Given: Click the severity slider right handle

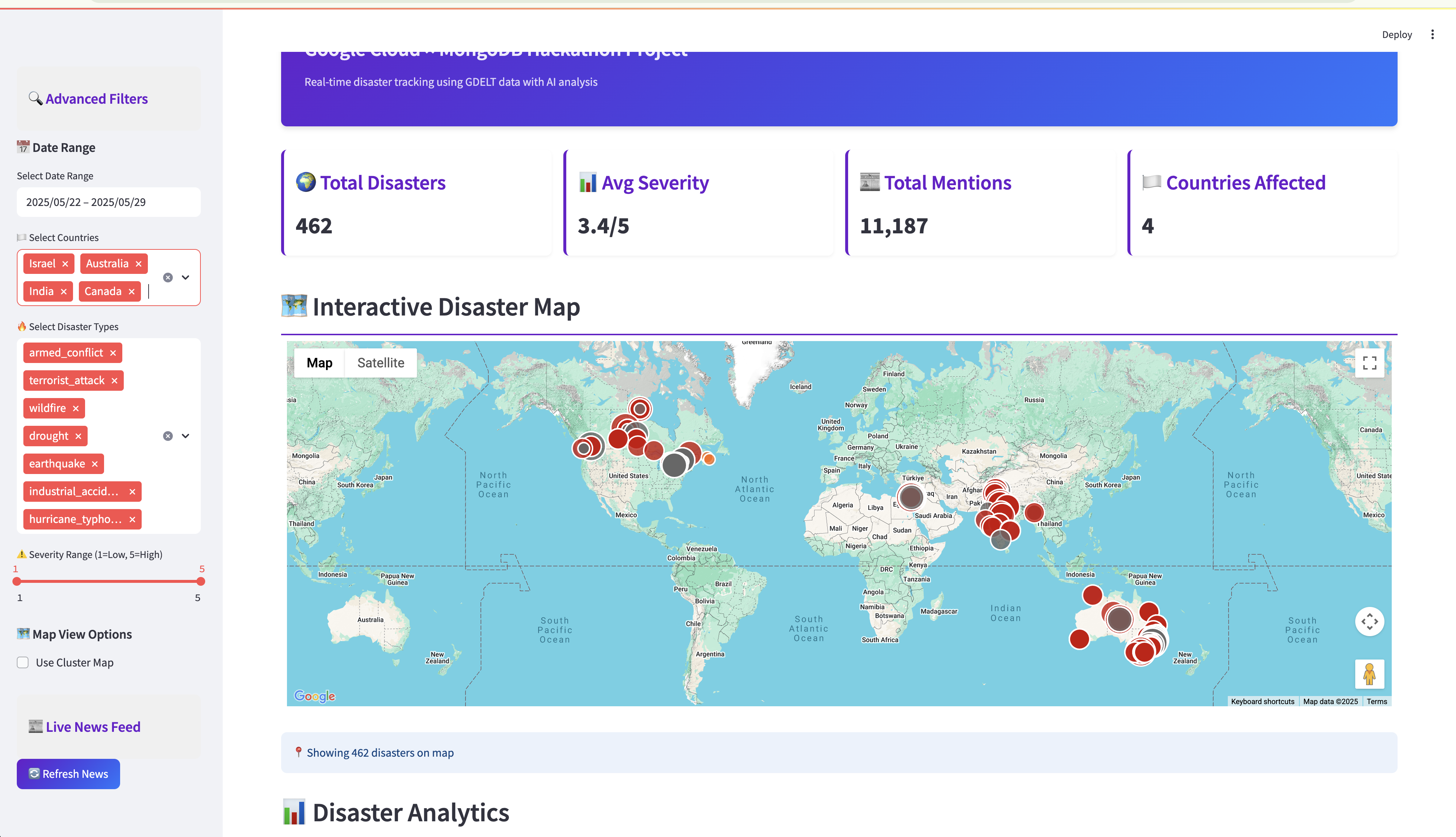Looking at the screenshot, I should tap(200, 581).
